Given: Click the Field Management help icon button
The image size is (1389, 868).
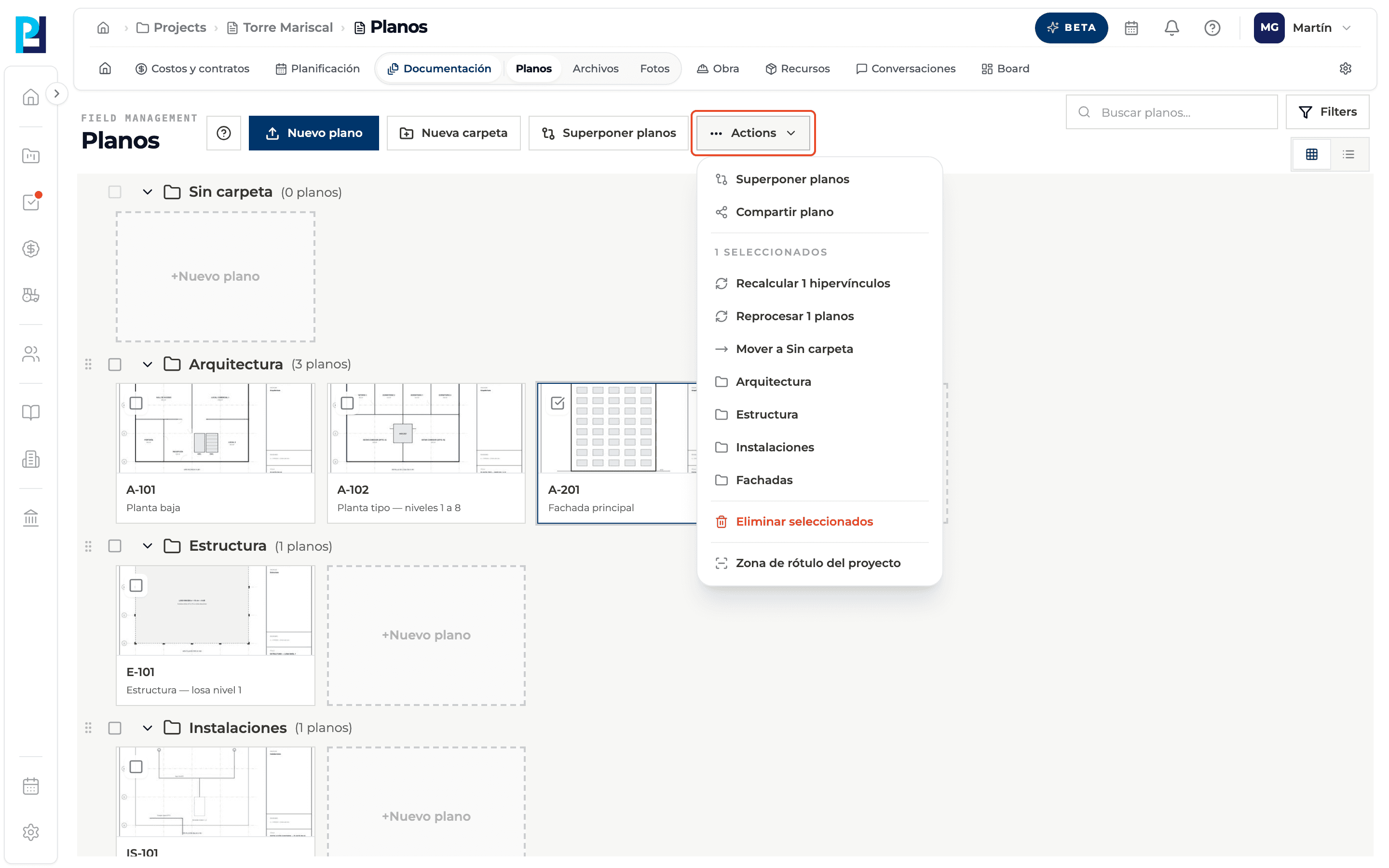Looking at the screenshot, I should click(x=223, y=133).
